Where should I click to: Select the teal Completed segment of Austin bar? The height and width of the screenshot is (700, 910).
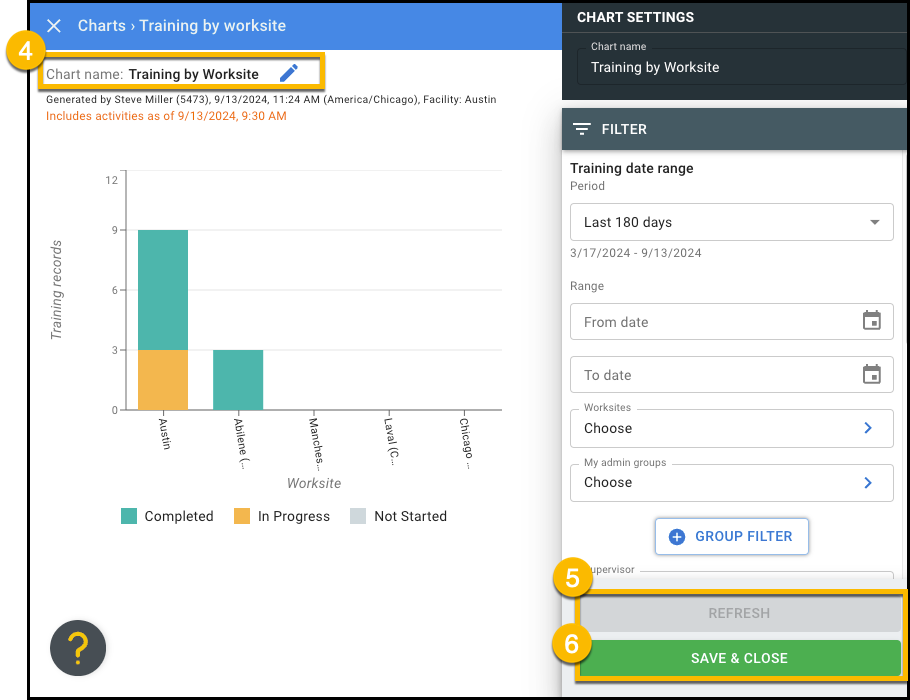coord(163,289)
